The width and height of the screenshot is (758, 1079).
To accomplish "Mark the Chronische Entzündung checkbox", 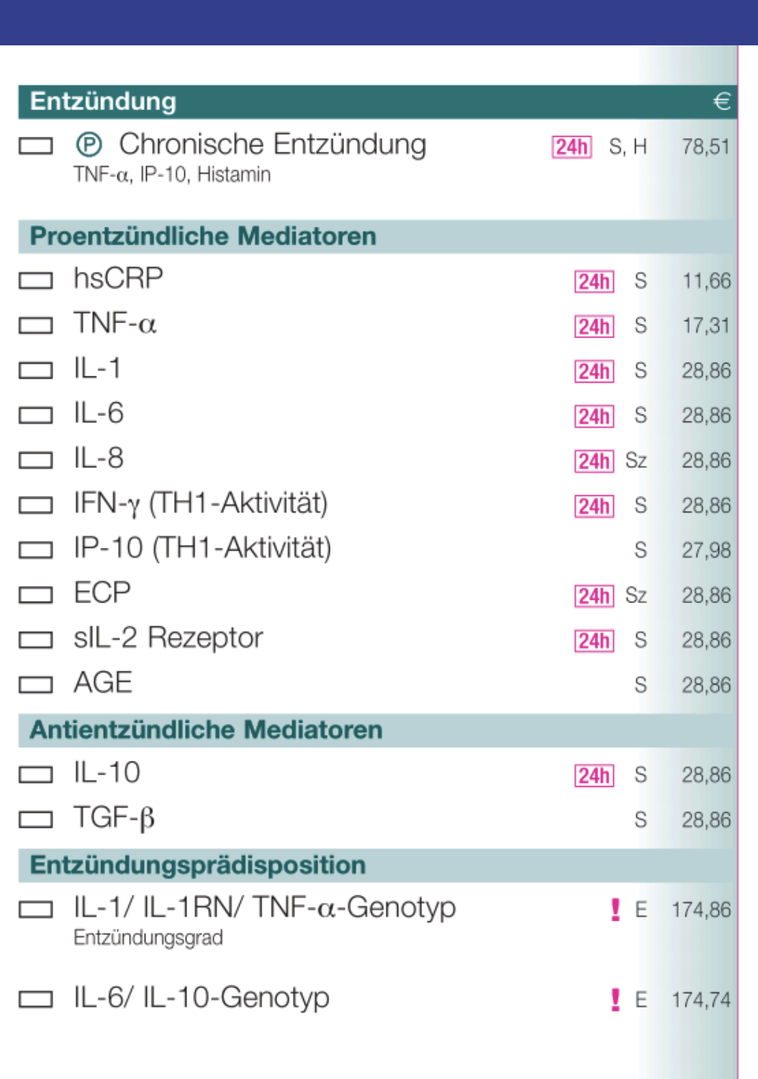I will [36, 147].
